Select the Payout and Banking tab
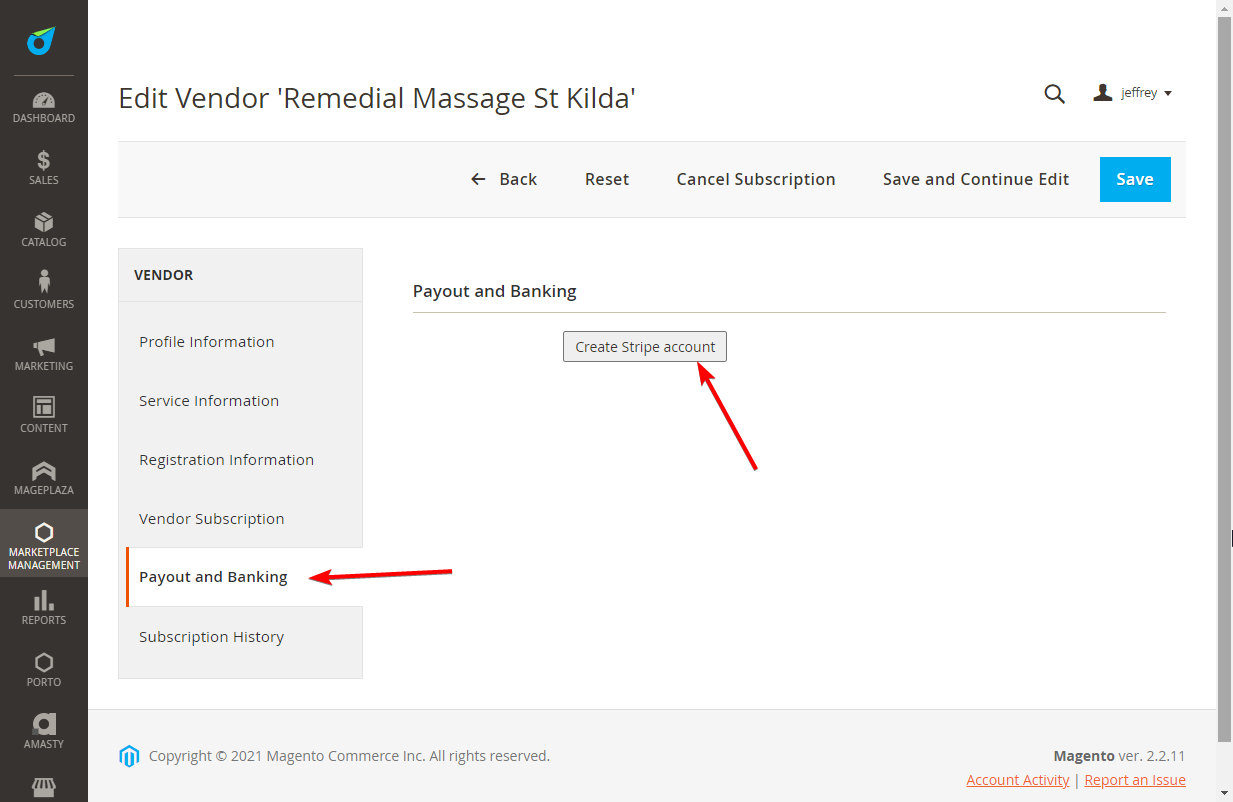1233x802 pixels. 244,577
